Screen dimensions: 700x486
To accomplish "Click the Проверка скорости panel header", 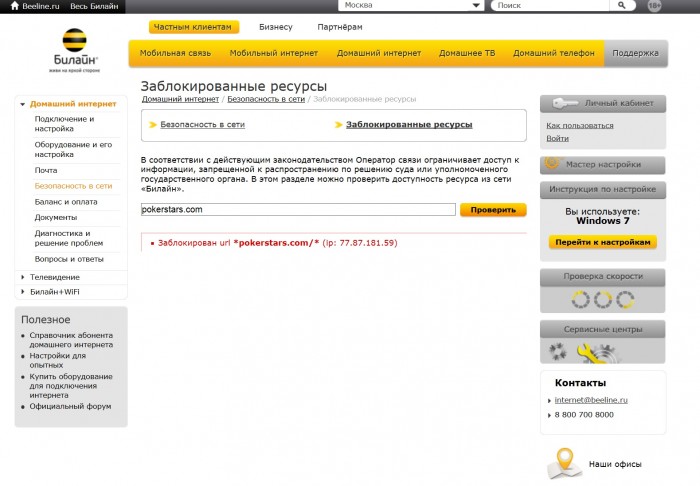I will pyautogui.click(x=603, y=277).
